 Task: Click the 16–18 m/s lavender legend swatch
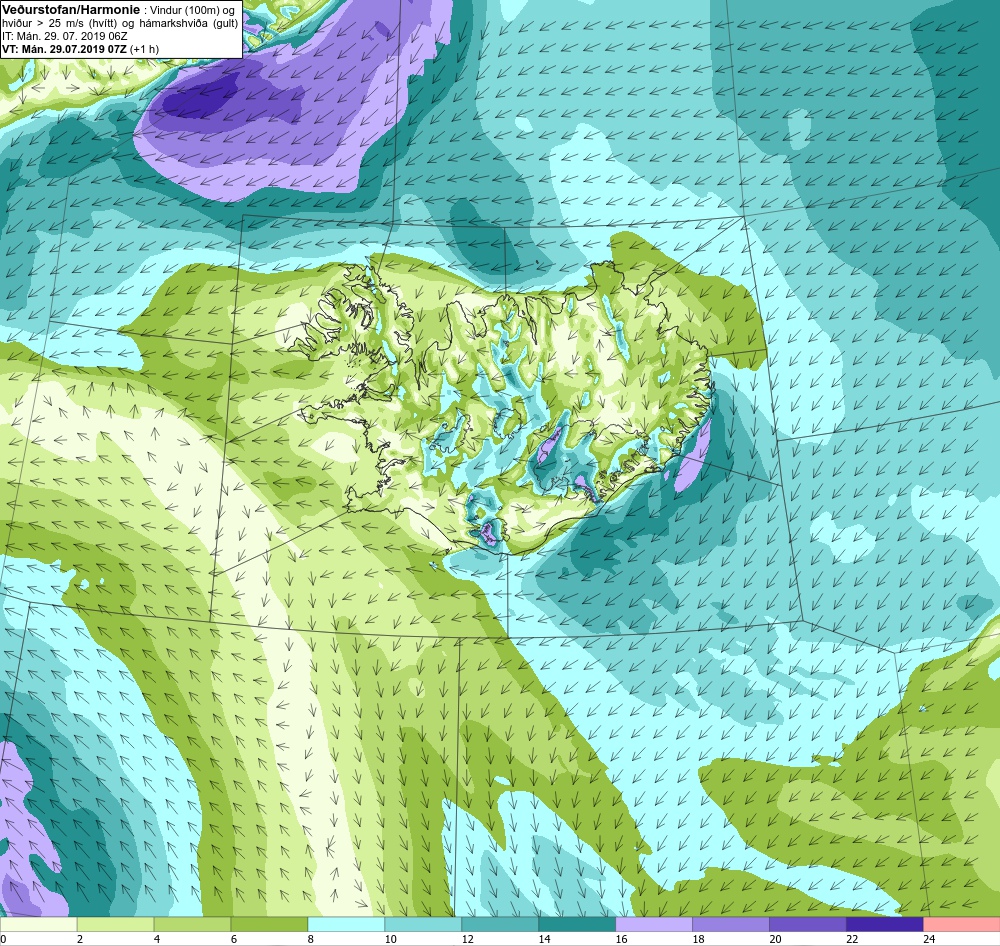pyautogui.click(x=654, y=924)
